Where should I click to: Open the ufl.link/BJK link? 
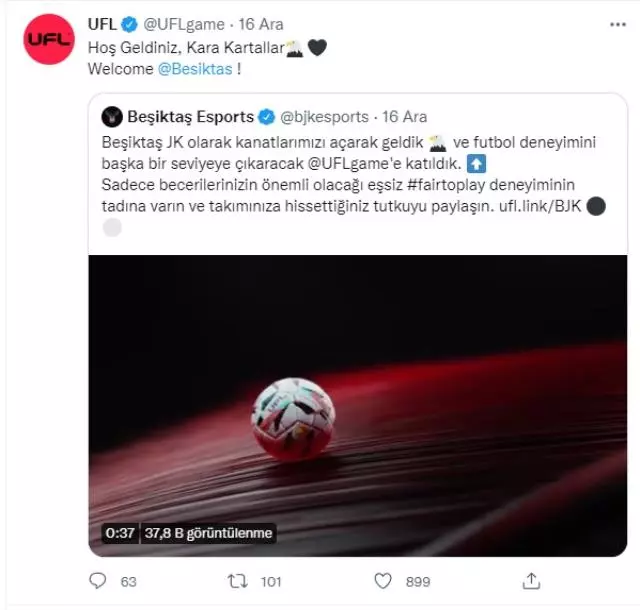[540, 206]
